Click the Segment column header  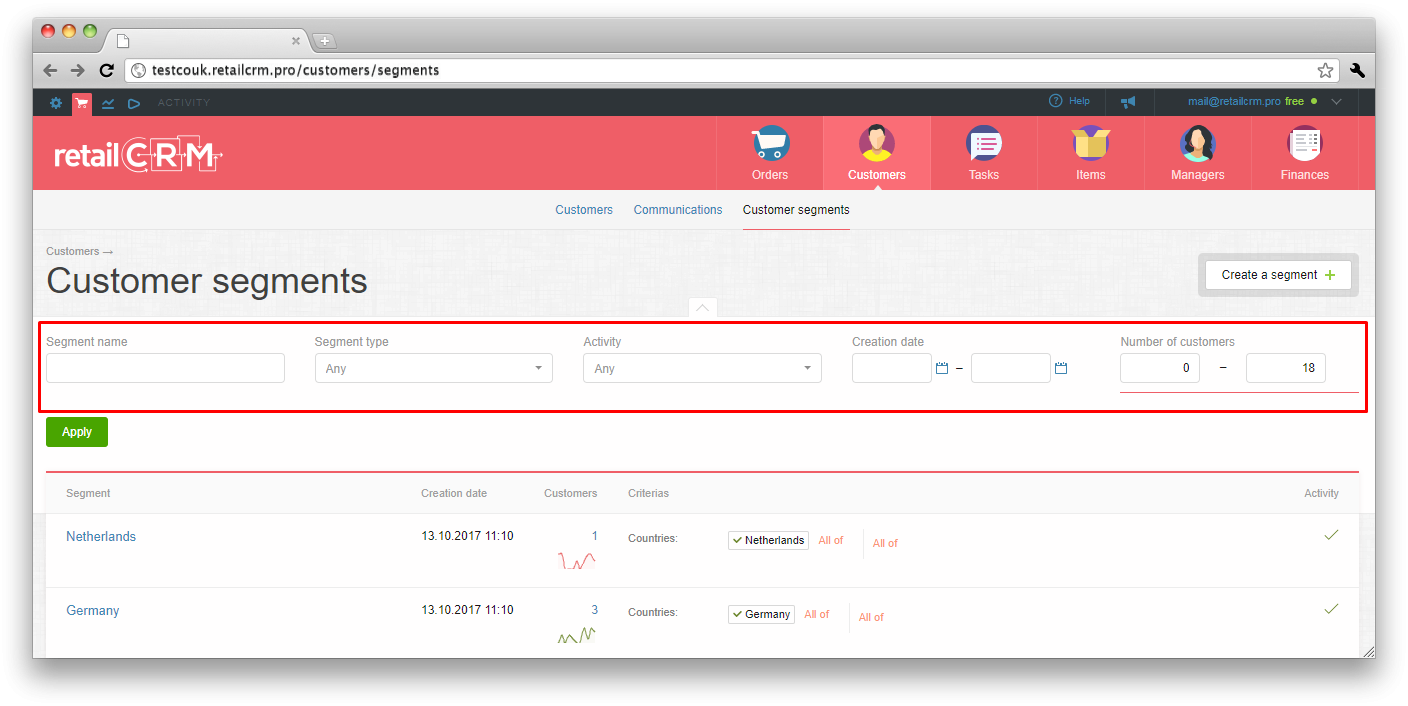(88, 493)
